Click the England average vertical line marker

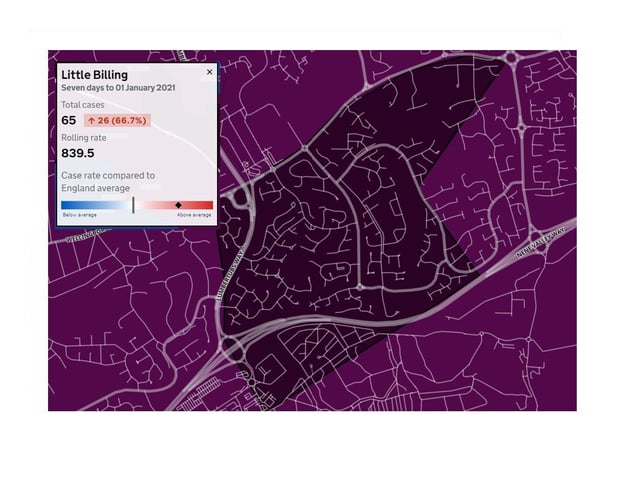(x=133, y=205)
